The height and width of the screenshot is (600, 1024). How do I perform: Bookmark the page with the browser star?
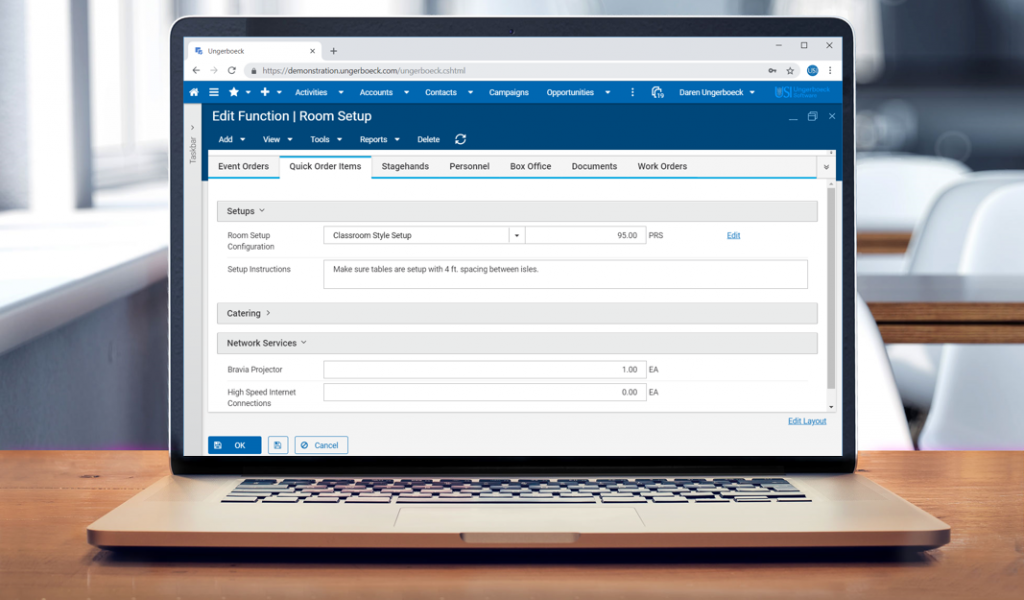coord(790,71)
